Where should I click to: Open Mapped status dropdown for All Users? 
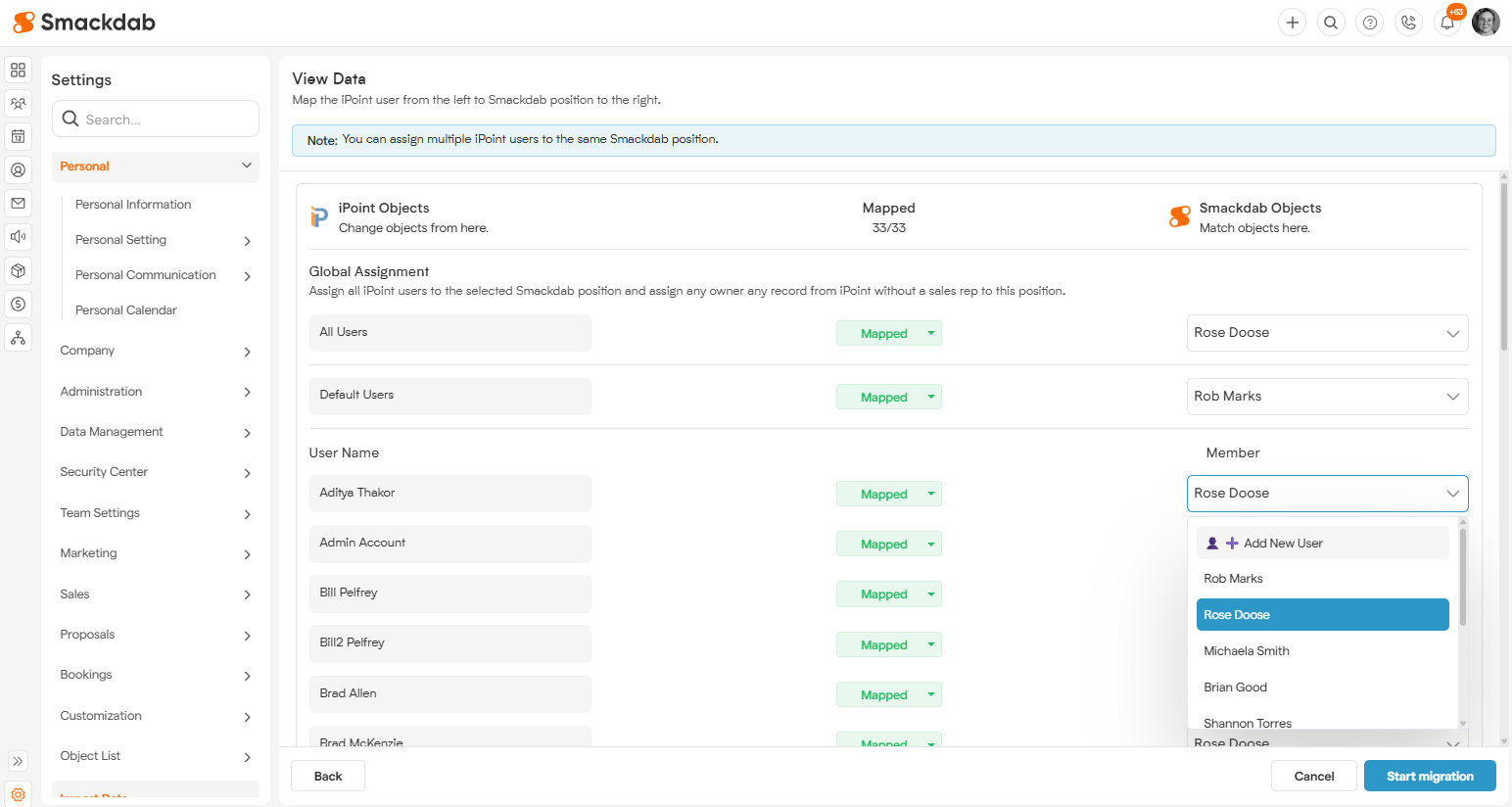point(930,333)
